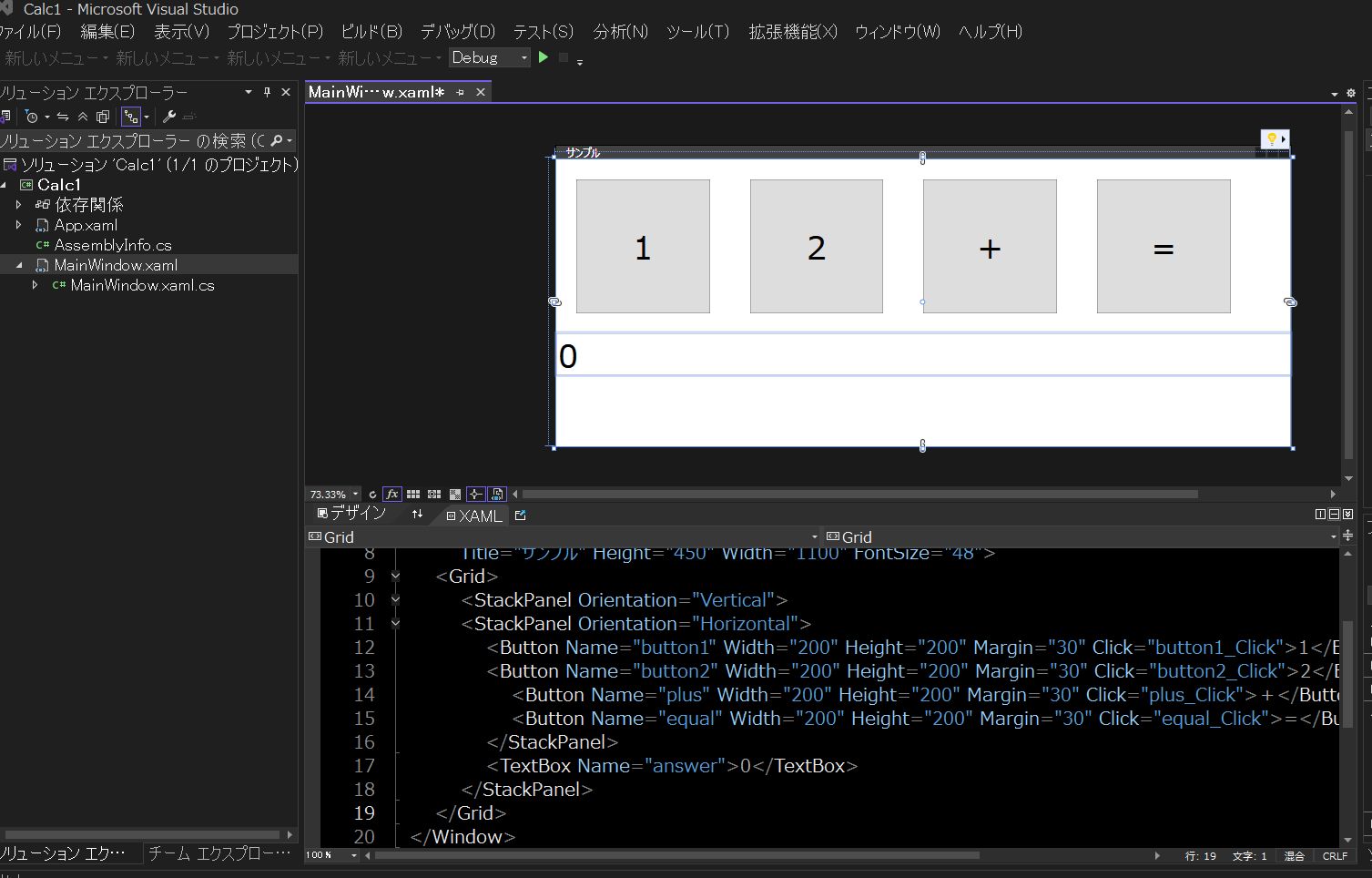Click the CRLF line ending indicator
Screen dimensions: 1372x878
tap(1335, 856)
